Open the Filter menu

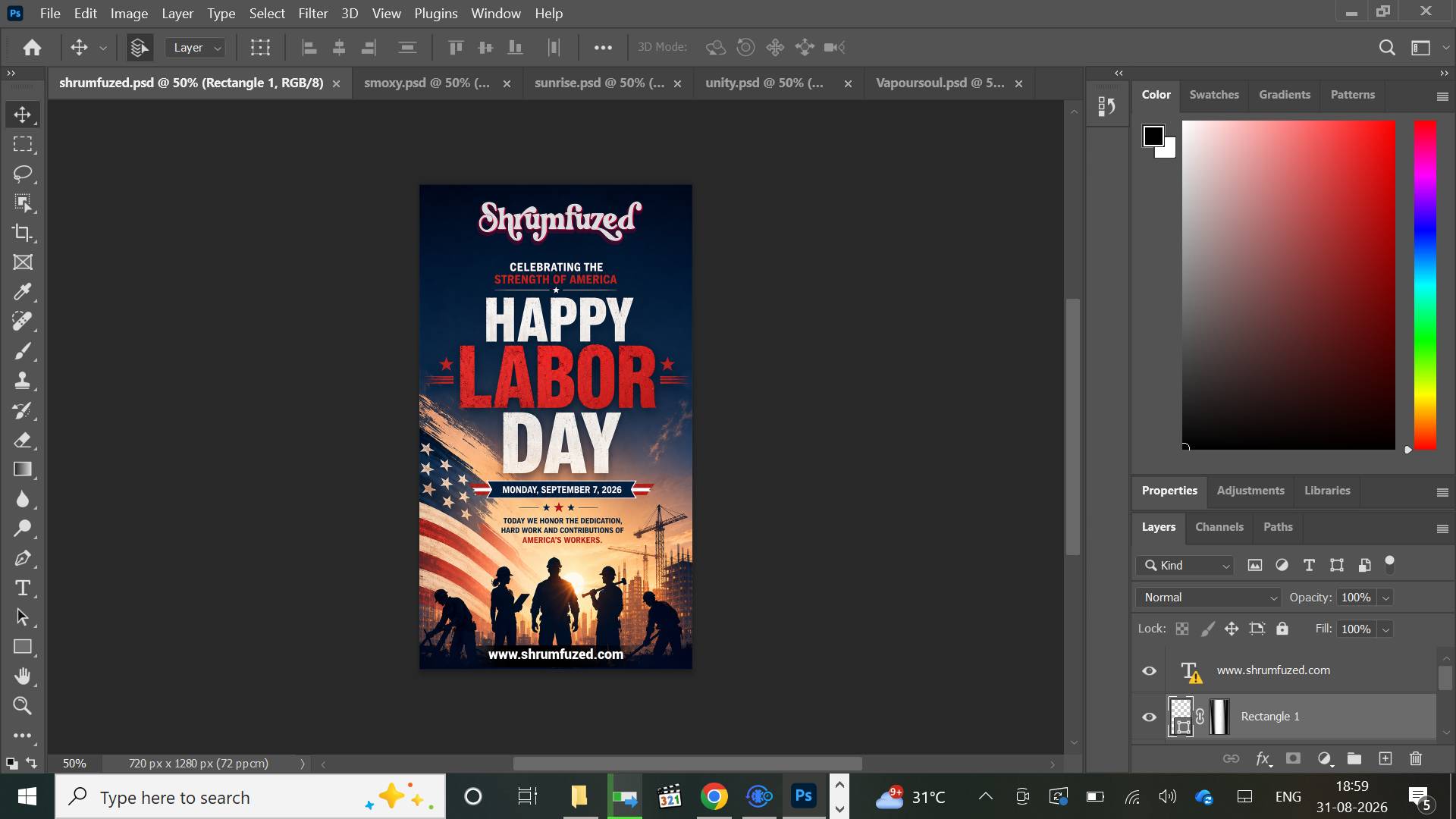[x=312, y=14]
